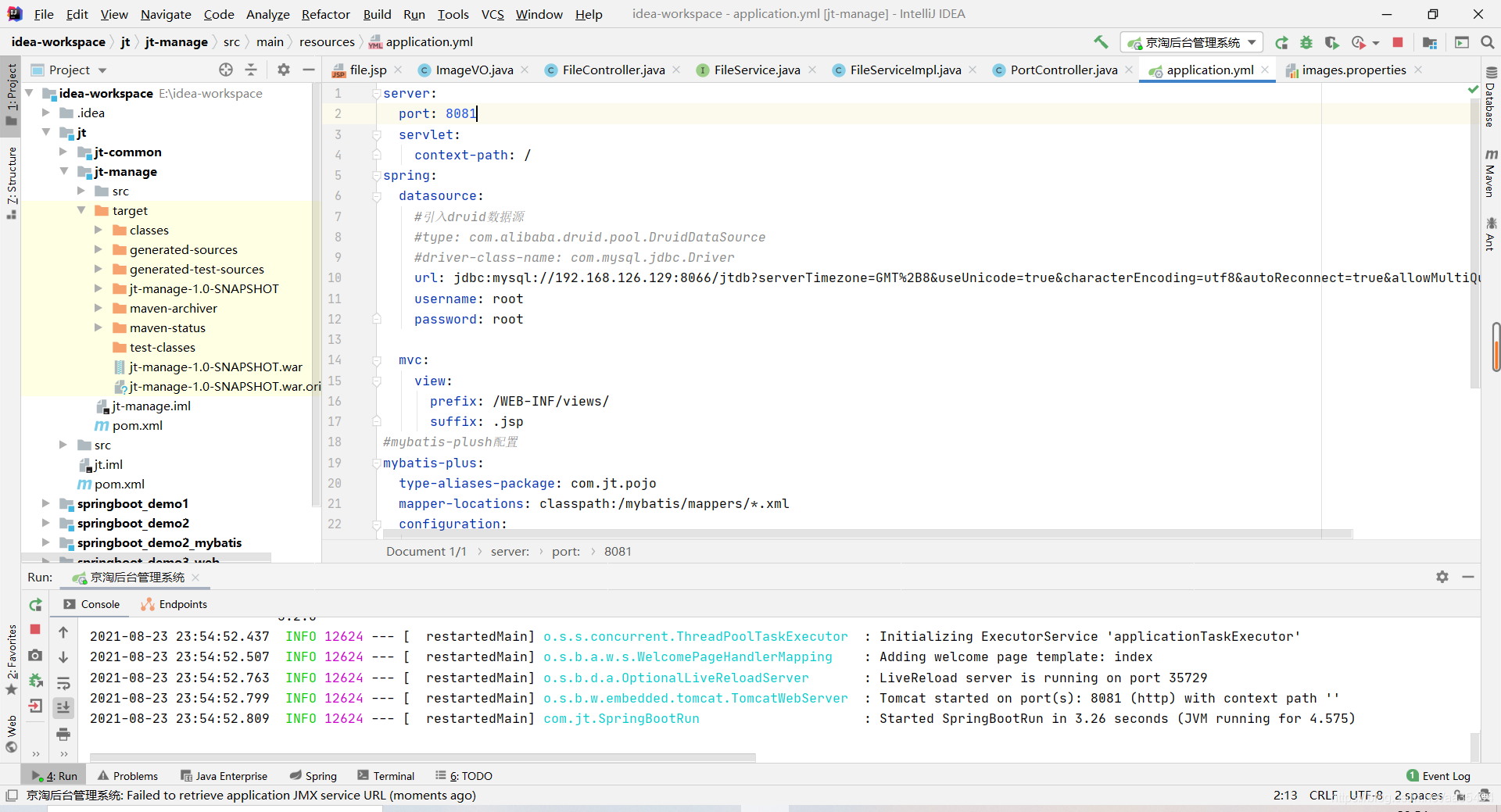Open the Navigate menu
The height and width of the screenshot is (812, 1501).
click(166, 14)
